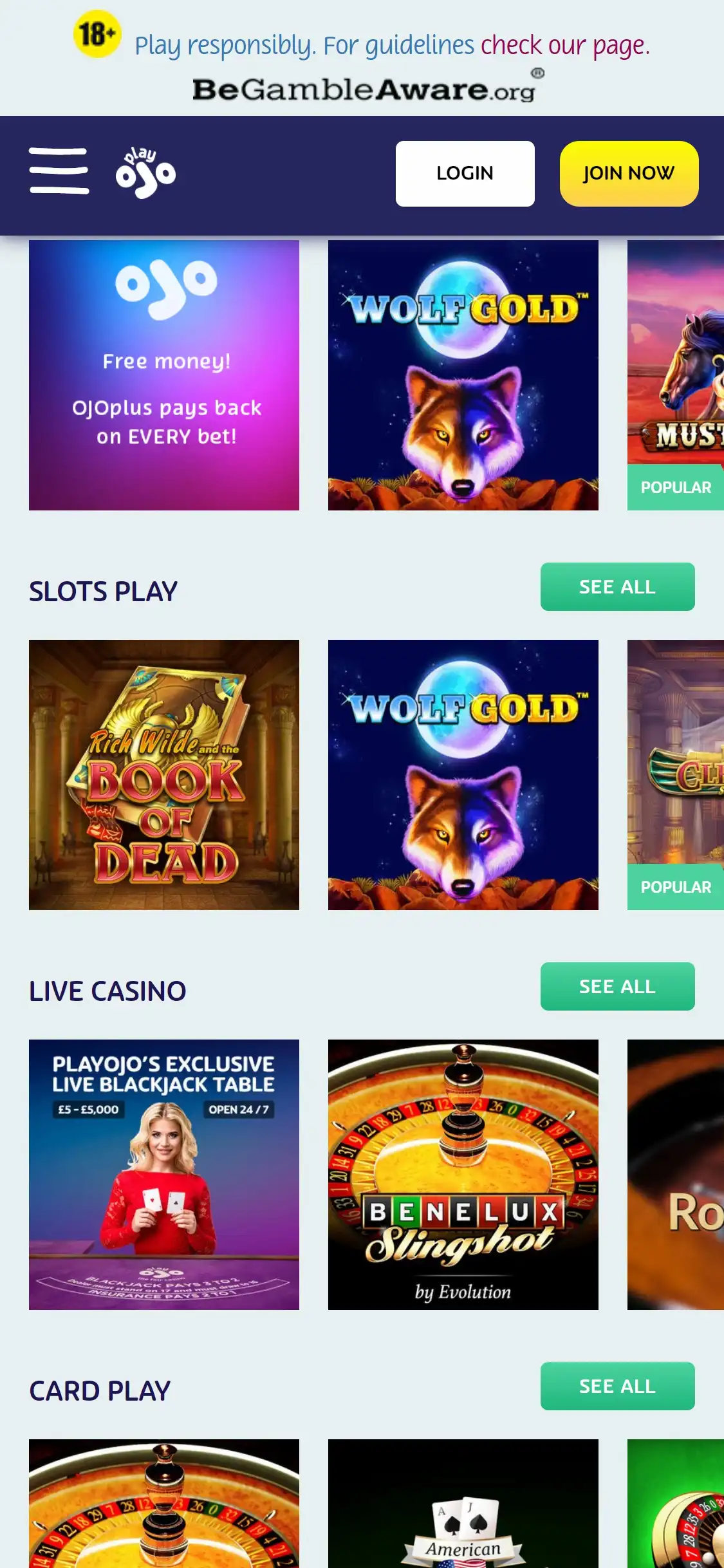Screen dimensions: 724x1568
Task: Launch Wolf Gold in top row
Action: (x=463, y=375)
